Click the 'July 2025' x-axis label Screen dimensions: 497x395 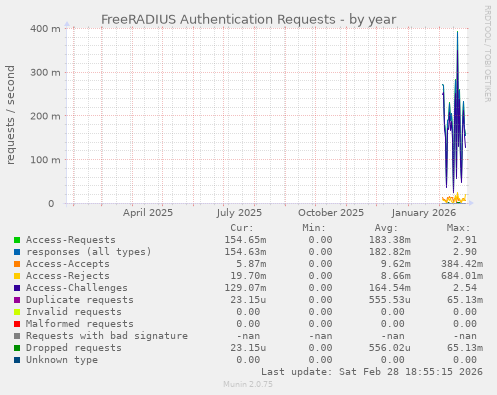pyautogui.click(x=239, y=213)
